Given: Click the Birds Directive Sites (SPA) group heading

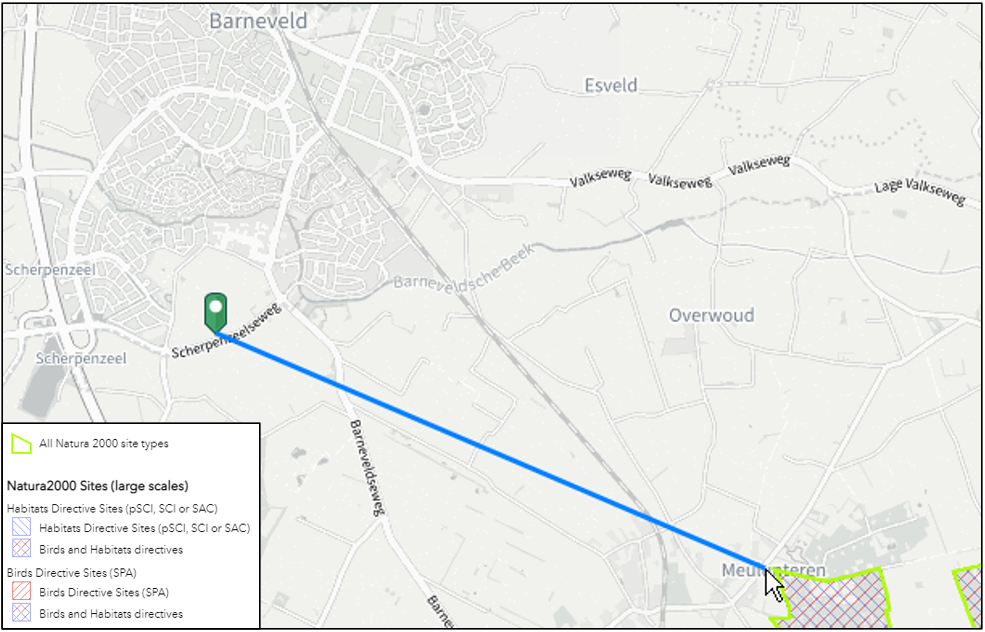Looking at the screenshot, I should coord(72,572).
